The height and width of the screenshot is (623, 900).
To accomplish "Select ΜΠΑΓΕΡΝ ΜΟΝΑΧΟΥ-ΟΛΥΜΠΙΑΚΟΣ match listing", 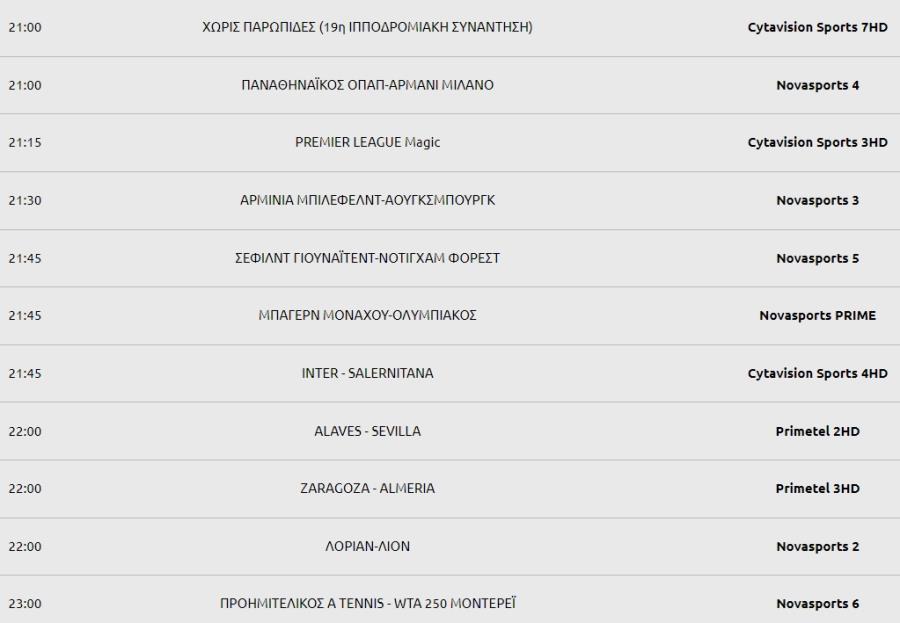I will click(367, 315).
